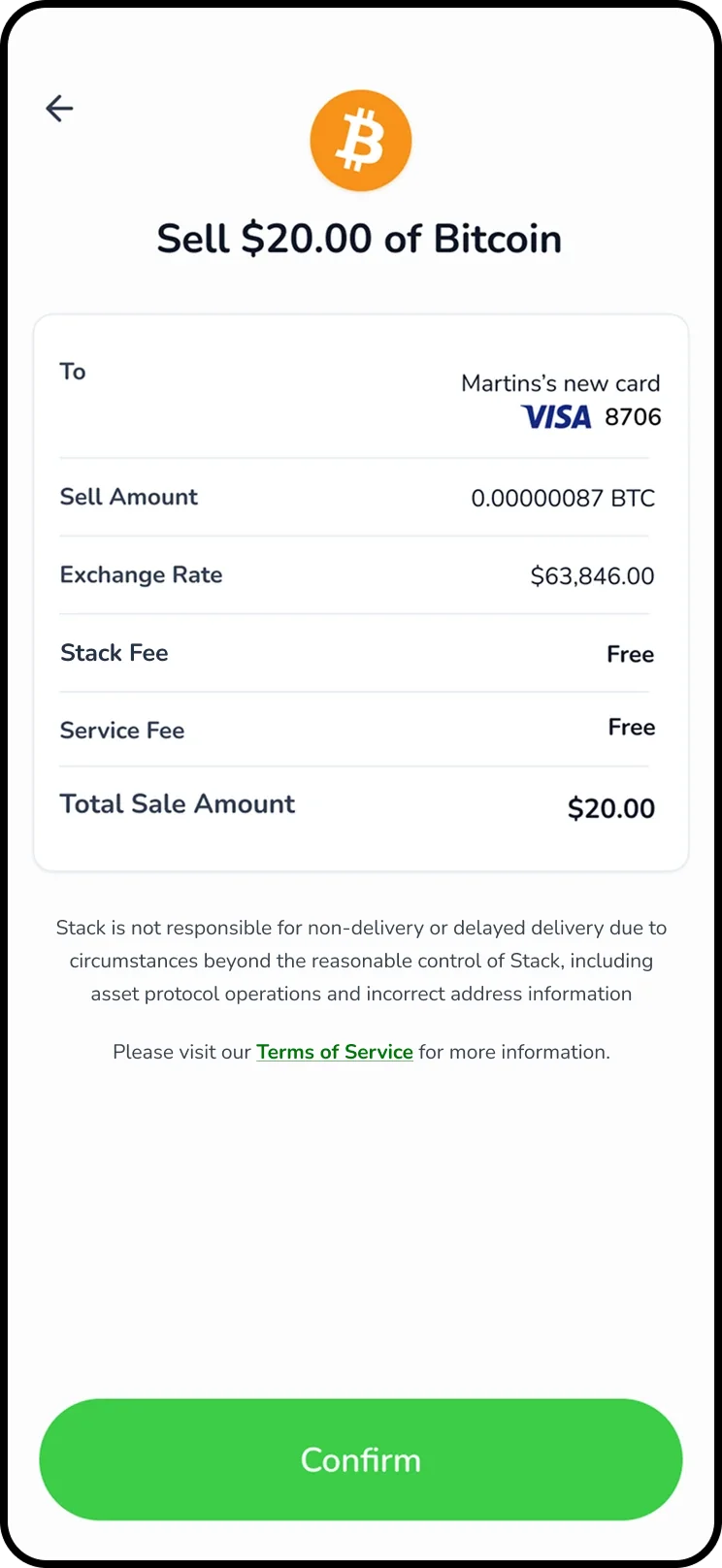The height and width of the screenshot is (1568, 722).
Task: Select the 'Sell $20.00 of Bitcoin' heading
Action: (360, 239)
